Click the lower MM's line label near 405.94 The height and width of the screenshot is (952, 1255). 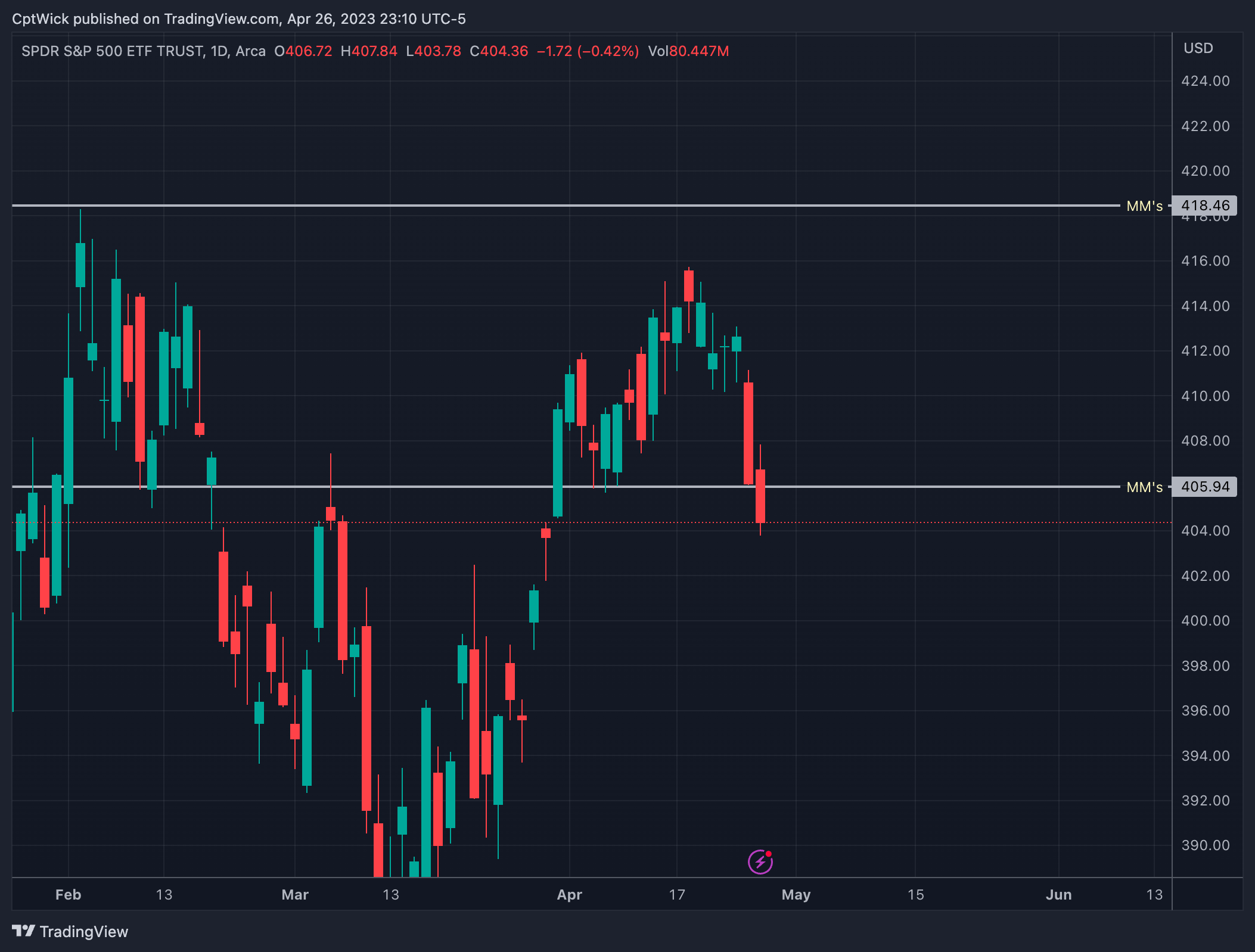pos(1144,487)
